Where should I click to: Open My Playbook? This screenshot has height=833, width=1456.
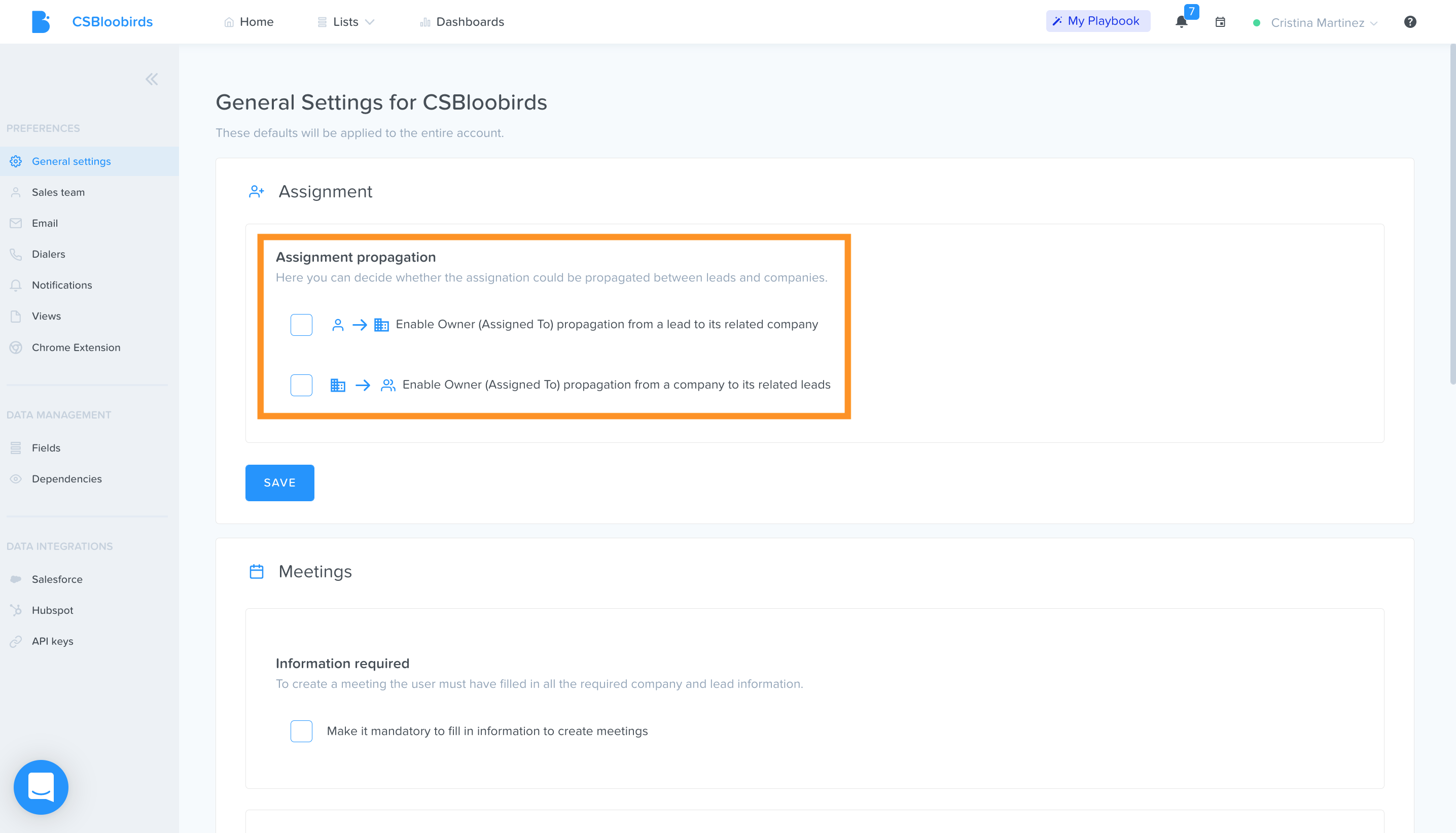pyautogui.click(x=1098, y=21)
